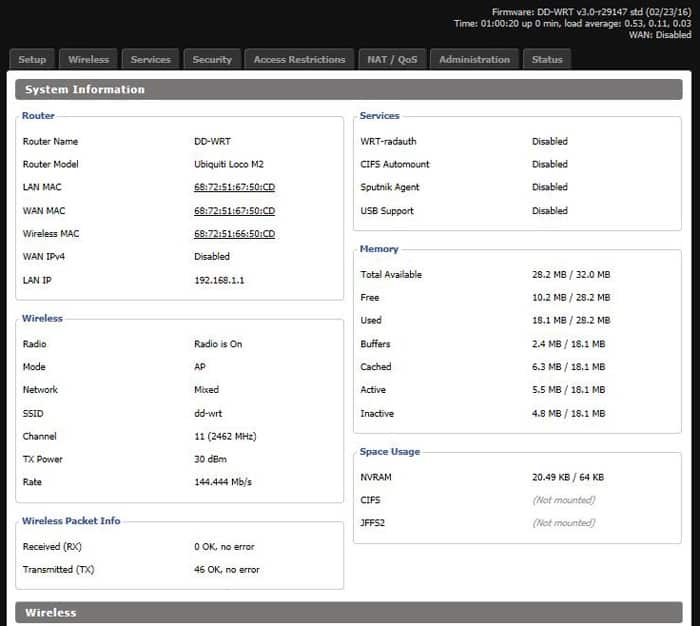700x626 pixels.
Task: Click the Free memory value
Action: pos(571,298)
